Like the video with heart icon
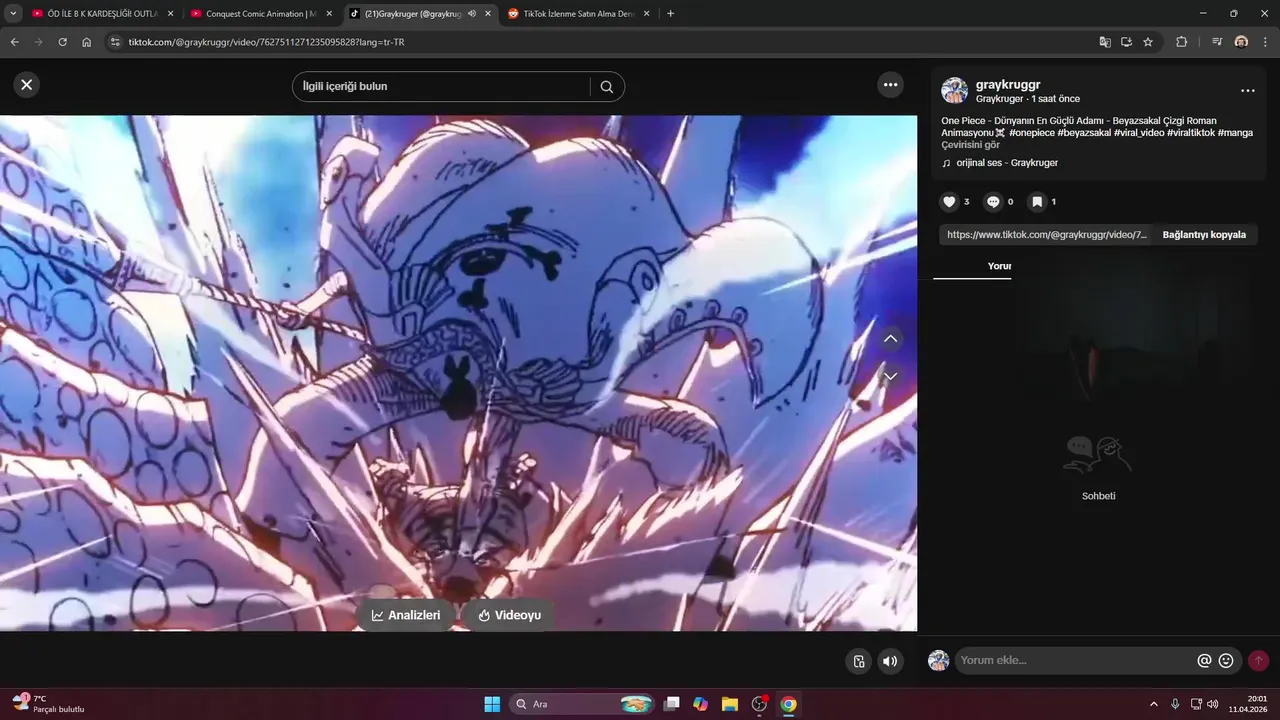 [949, 201]
